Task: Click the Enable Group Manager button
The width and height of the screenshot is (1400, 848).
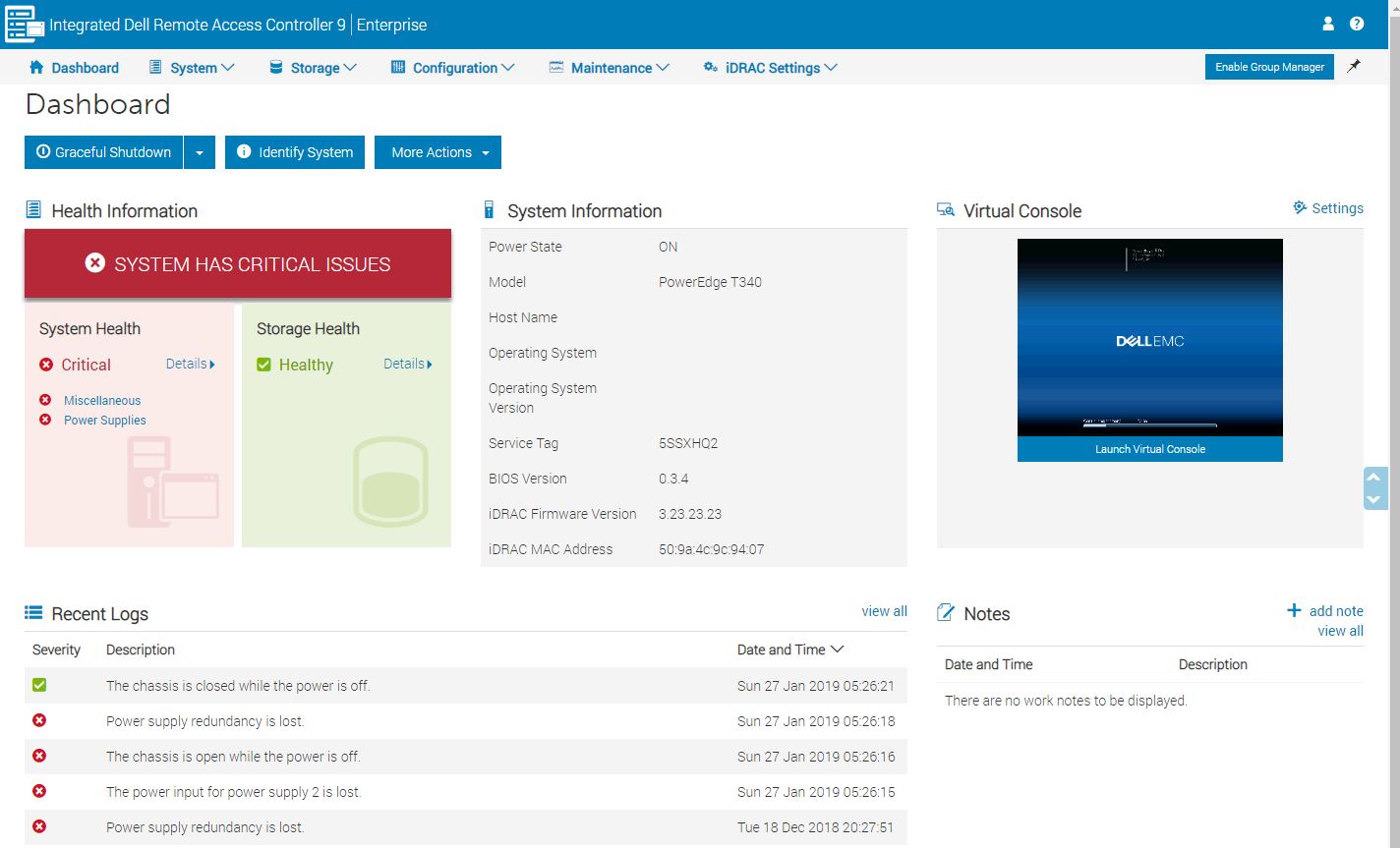Action: pyautogui.click(x=1269, y=67)
